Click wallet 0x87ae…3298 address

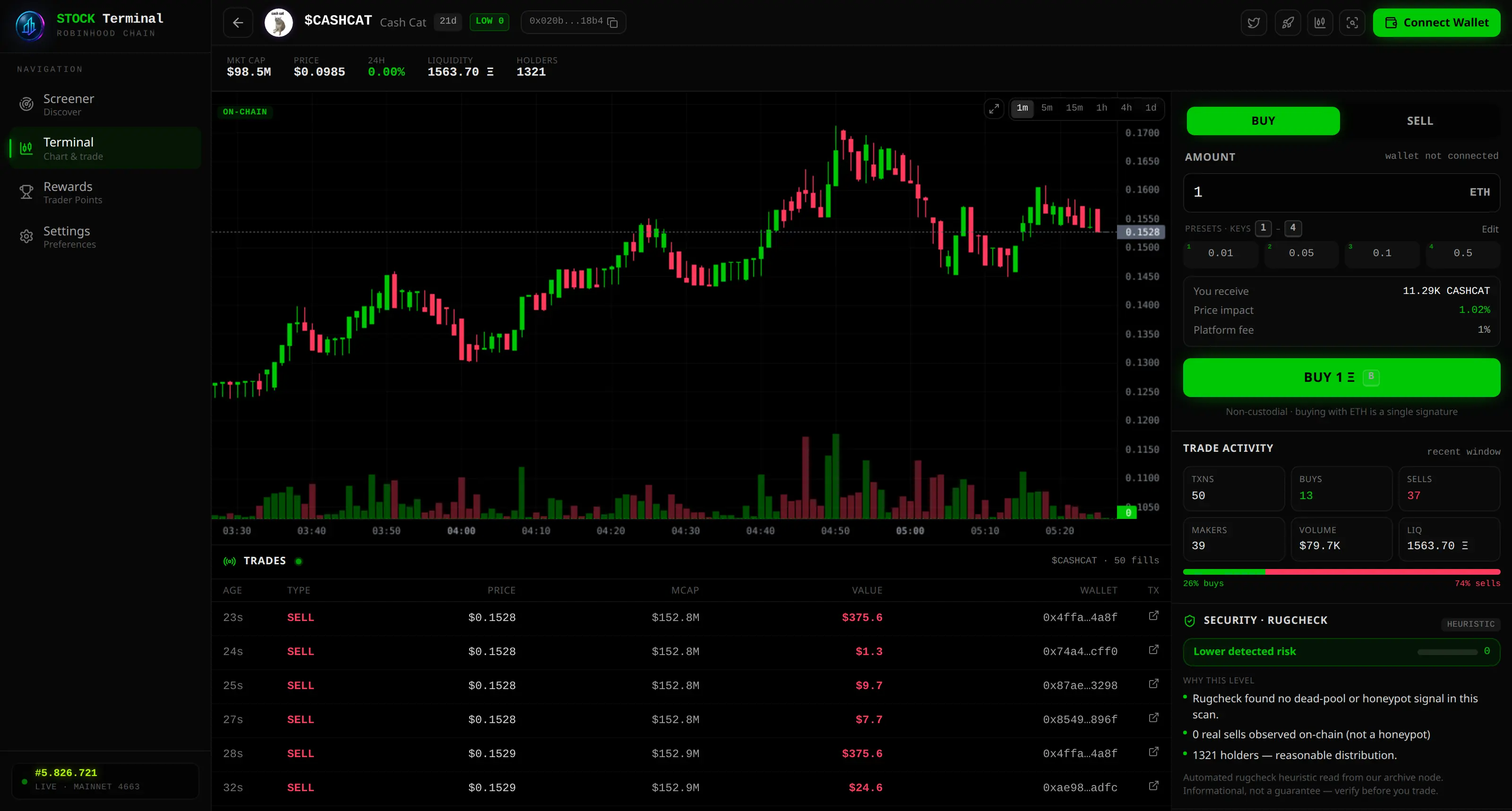[1079, 685]
